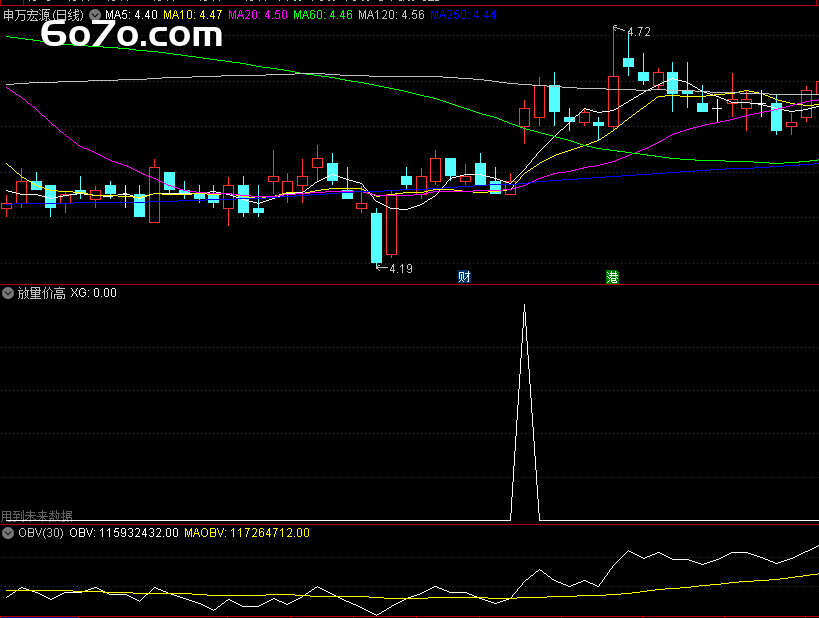Click the MA250: 4.44 label
The width and height of the screenshot is (819, 618).
coord(463,15)
